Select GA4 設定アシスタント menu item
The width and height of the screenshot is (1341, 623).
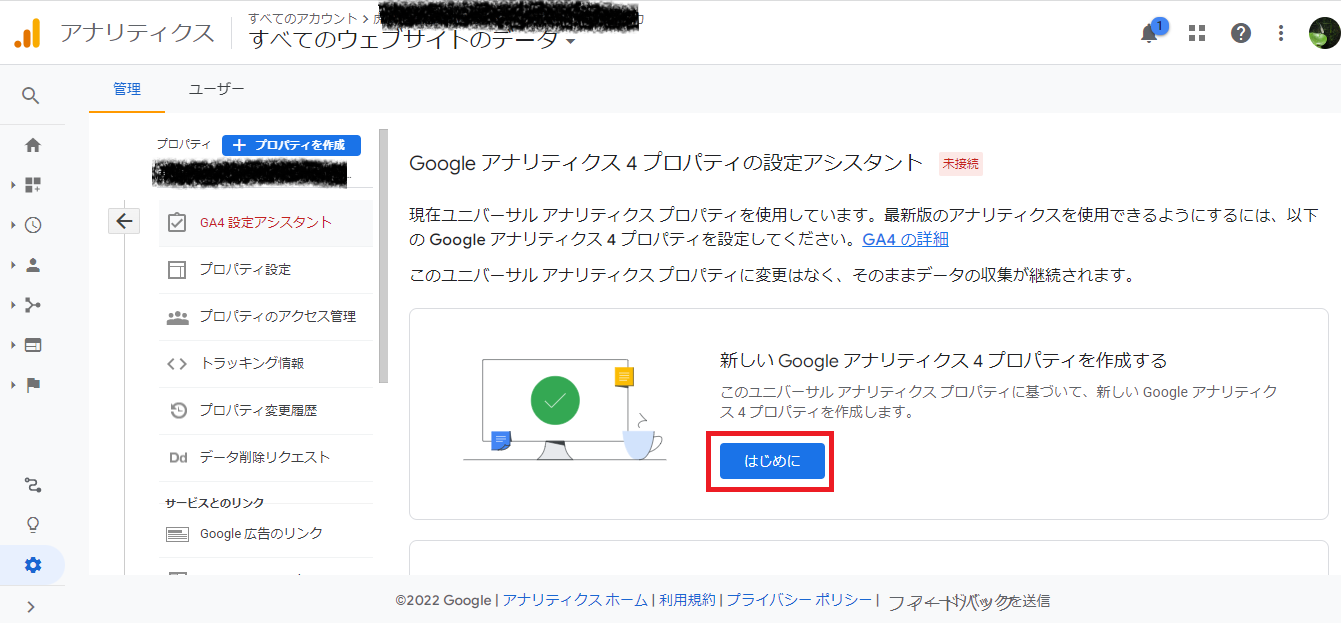point(266,223)
